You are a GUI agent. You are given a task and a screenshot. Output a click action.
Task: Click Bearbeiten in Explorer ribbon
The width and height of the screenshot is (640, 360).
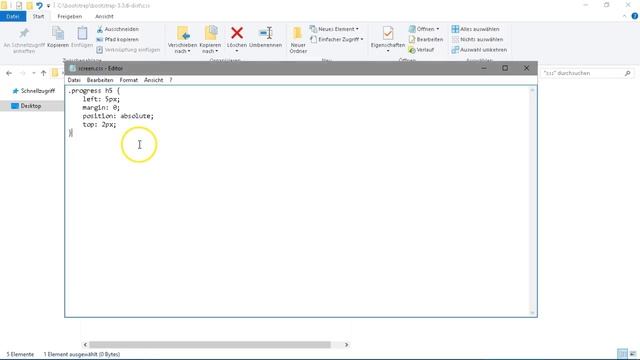click(x=426, y=39)
